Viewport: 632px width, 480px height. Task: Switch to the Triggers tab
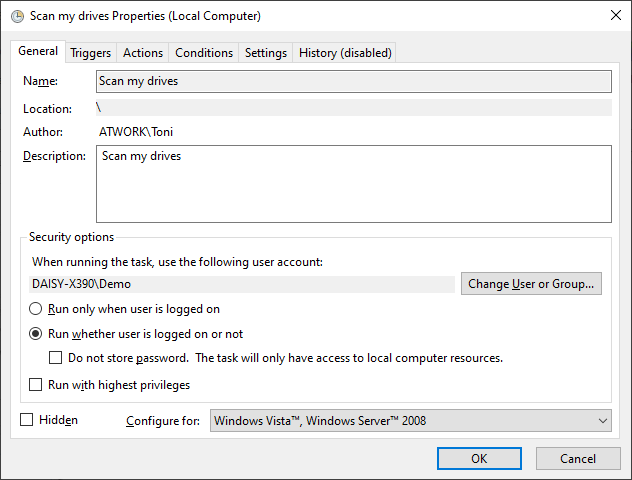(91, 53)
